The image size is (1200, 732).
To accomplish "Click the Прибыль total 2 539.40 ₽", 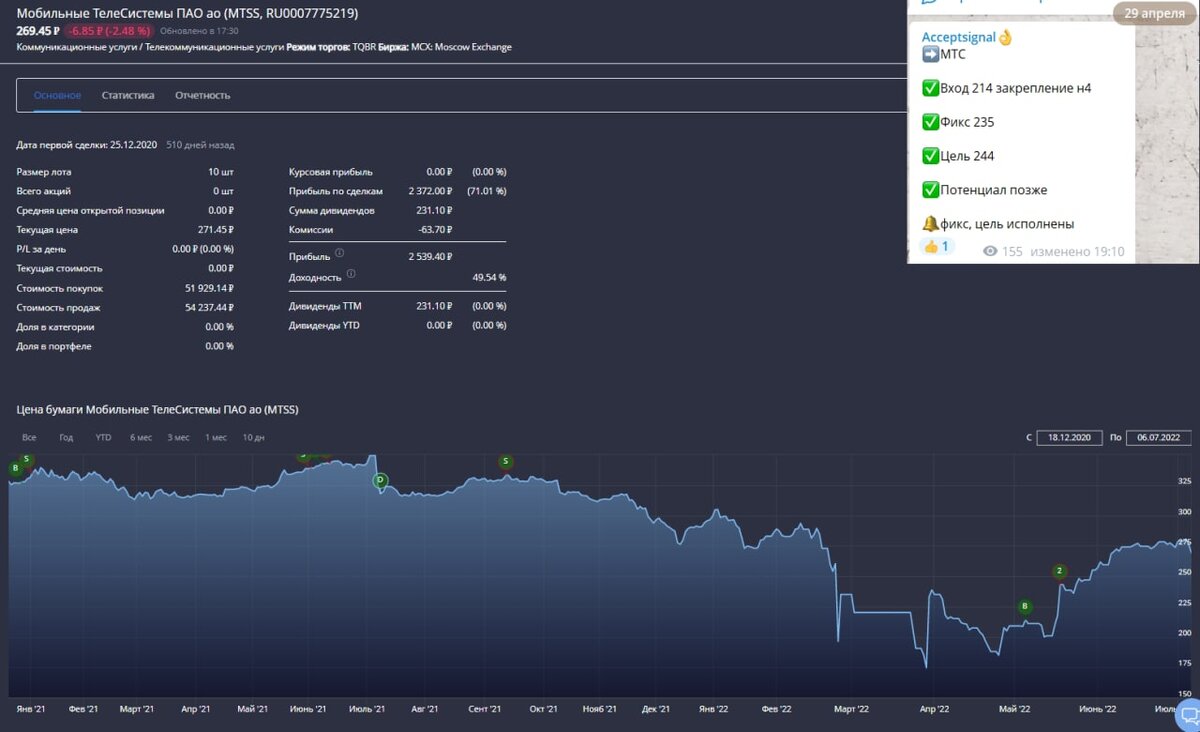I will tap(431, 257).
